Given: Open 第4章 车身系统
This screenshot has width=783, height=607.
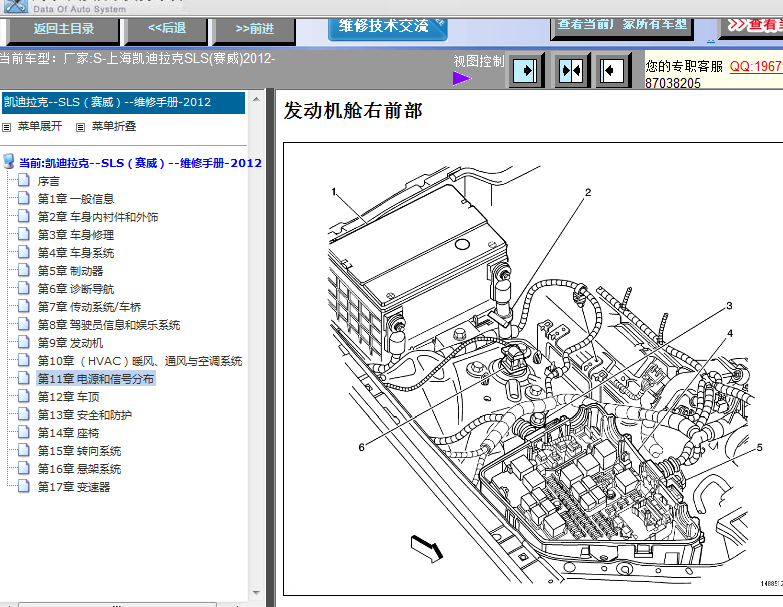Looking at the screenshot, I should (76, 253).
